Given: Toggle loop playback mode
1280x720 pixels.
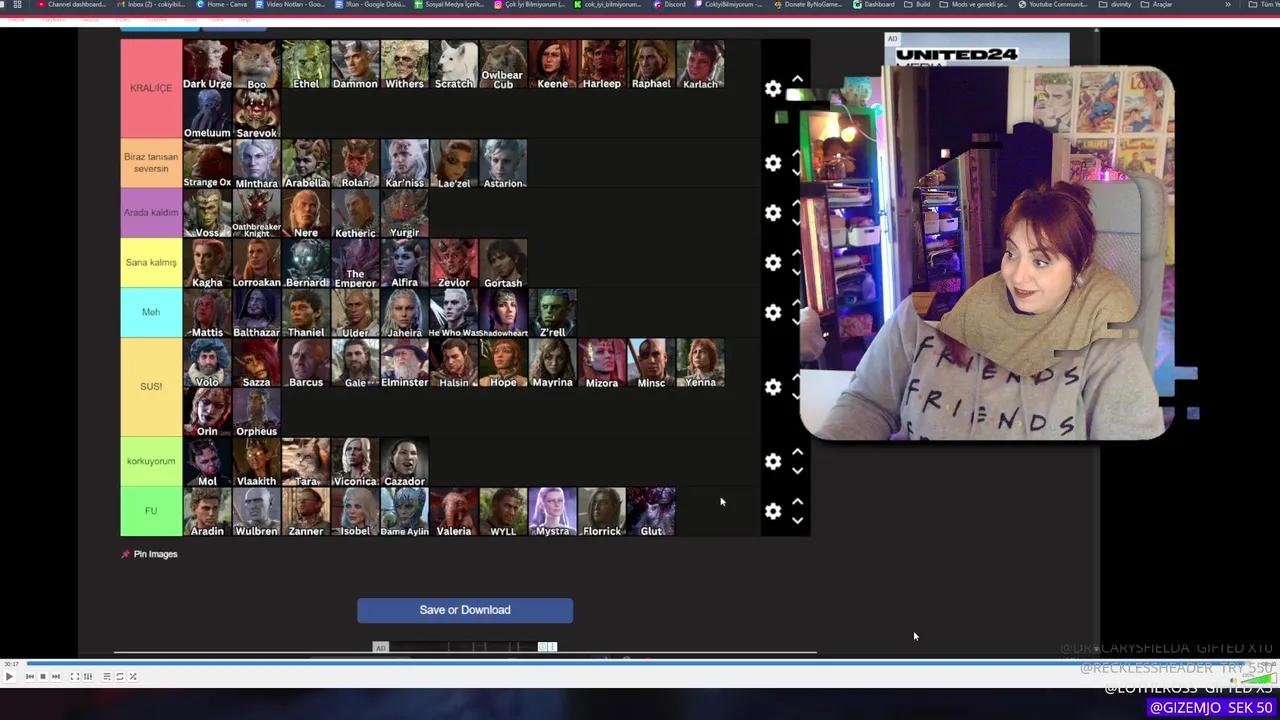Looking at the screenshot, I should 119,677.
